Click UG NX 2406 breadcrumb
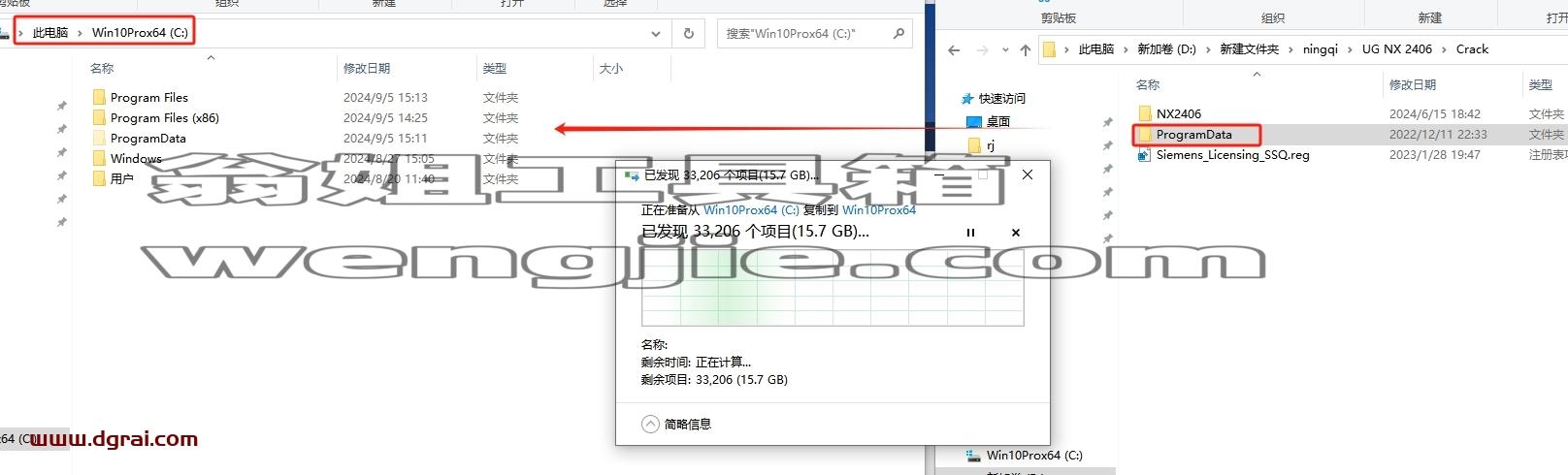1568x475 pixels. click(1396, 48)
